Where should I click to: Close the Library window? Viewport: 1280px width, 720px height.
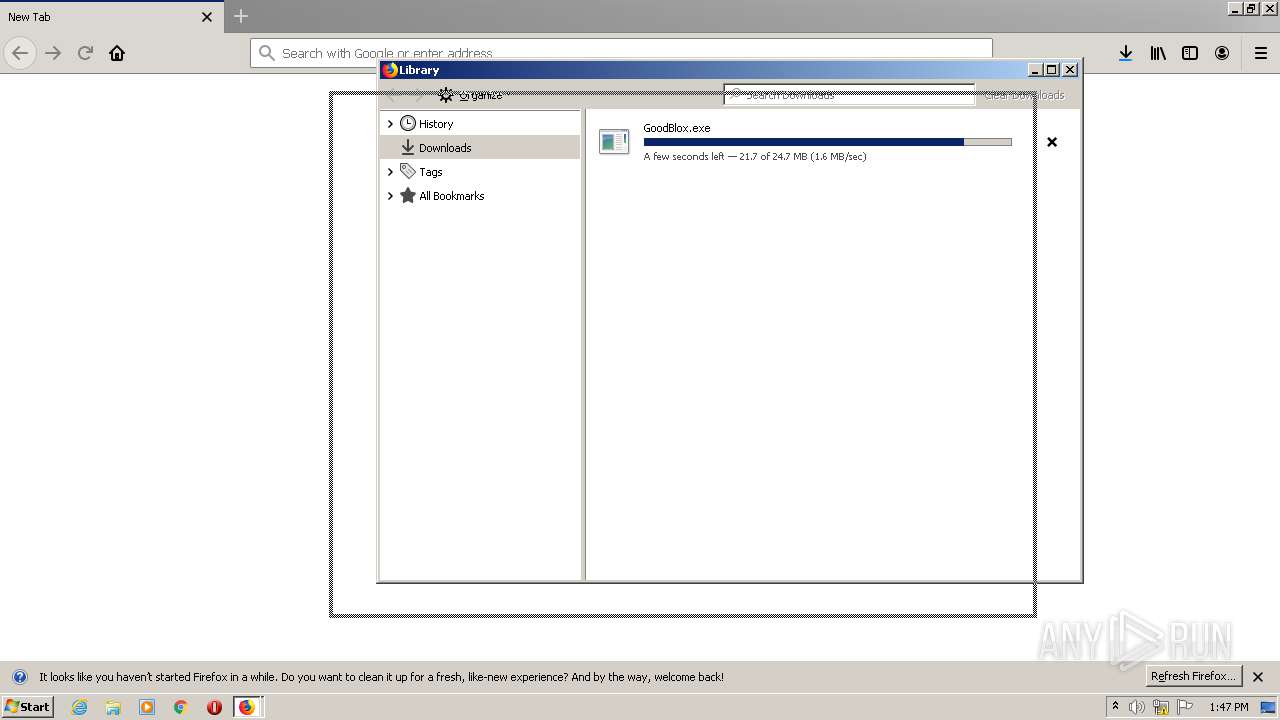point(1070,70)
